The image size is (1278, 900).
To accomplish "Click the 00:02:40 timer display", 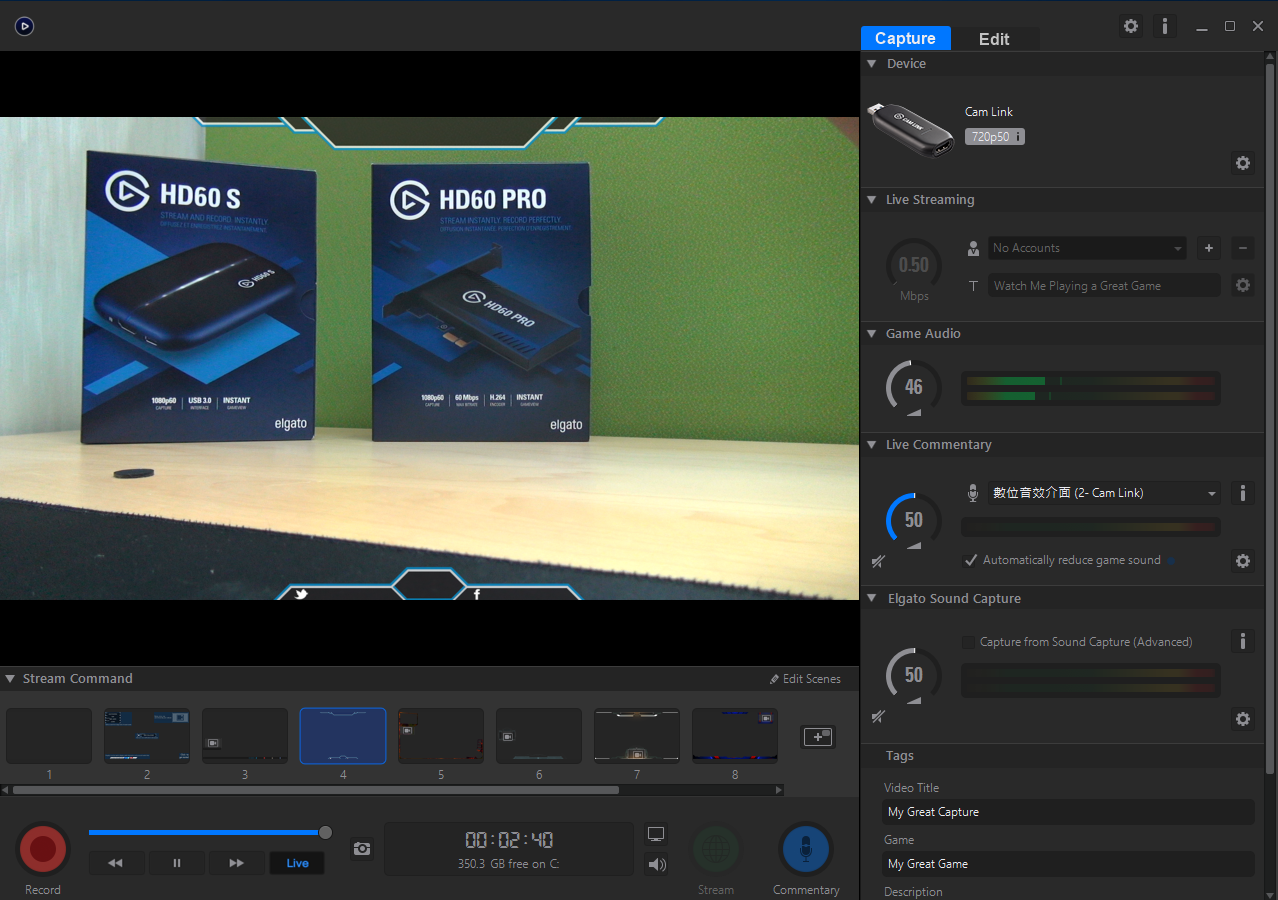I will tap(509, 840).
